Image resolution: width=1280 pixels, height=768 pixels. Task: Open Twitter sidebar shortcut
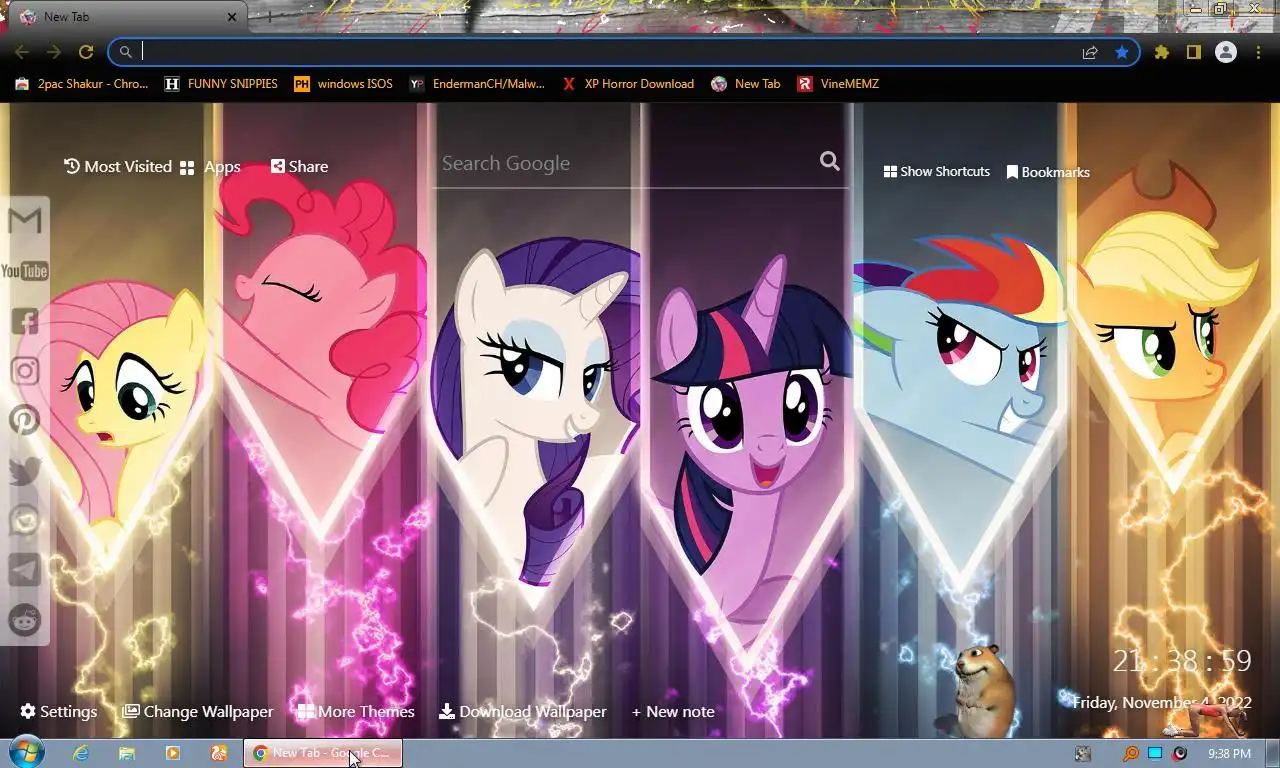pyautogui.click(x=25, y=470)
